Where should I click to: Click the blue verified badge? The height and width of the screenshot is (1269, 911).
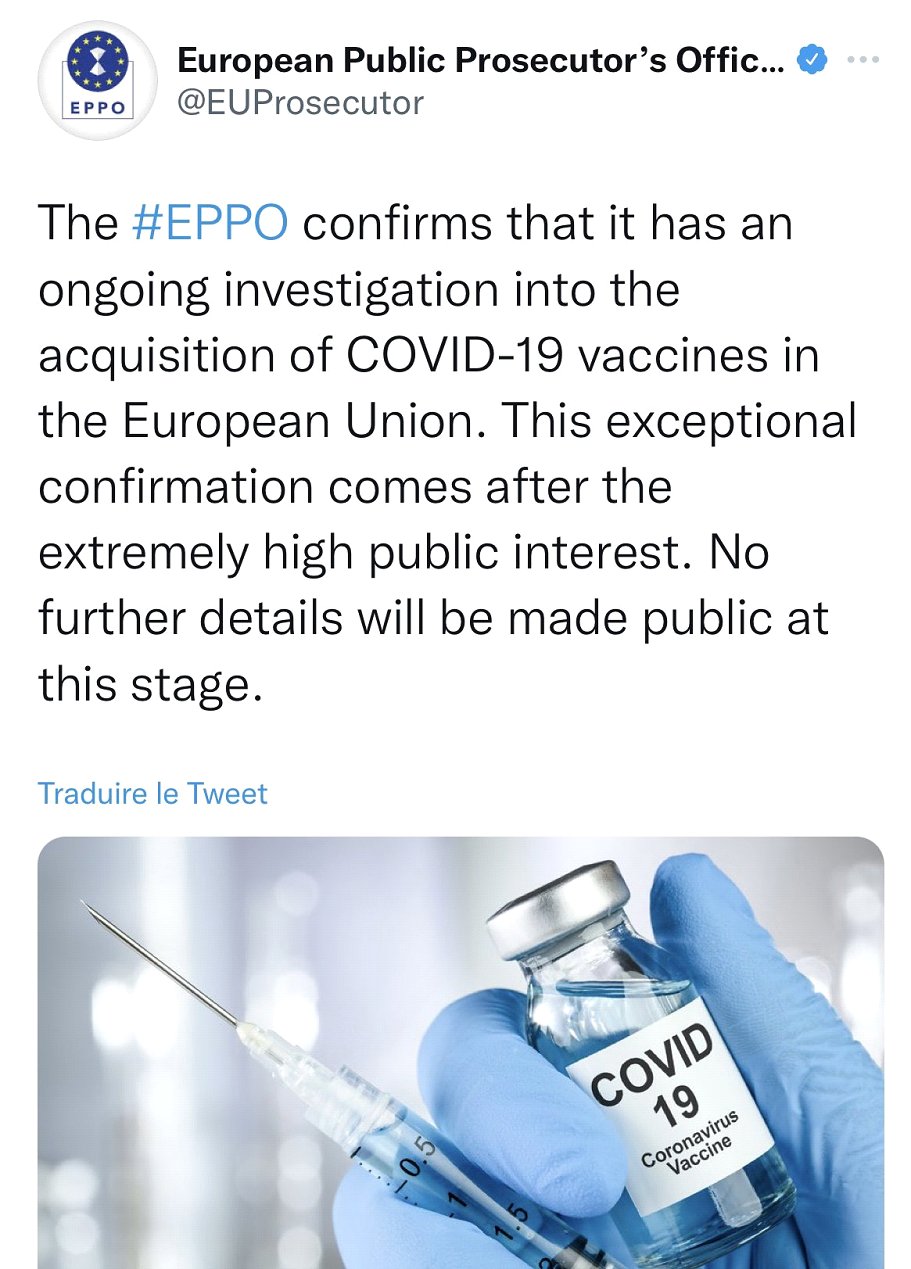pos(811,62)
